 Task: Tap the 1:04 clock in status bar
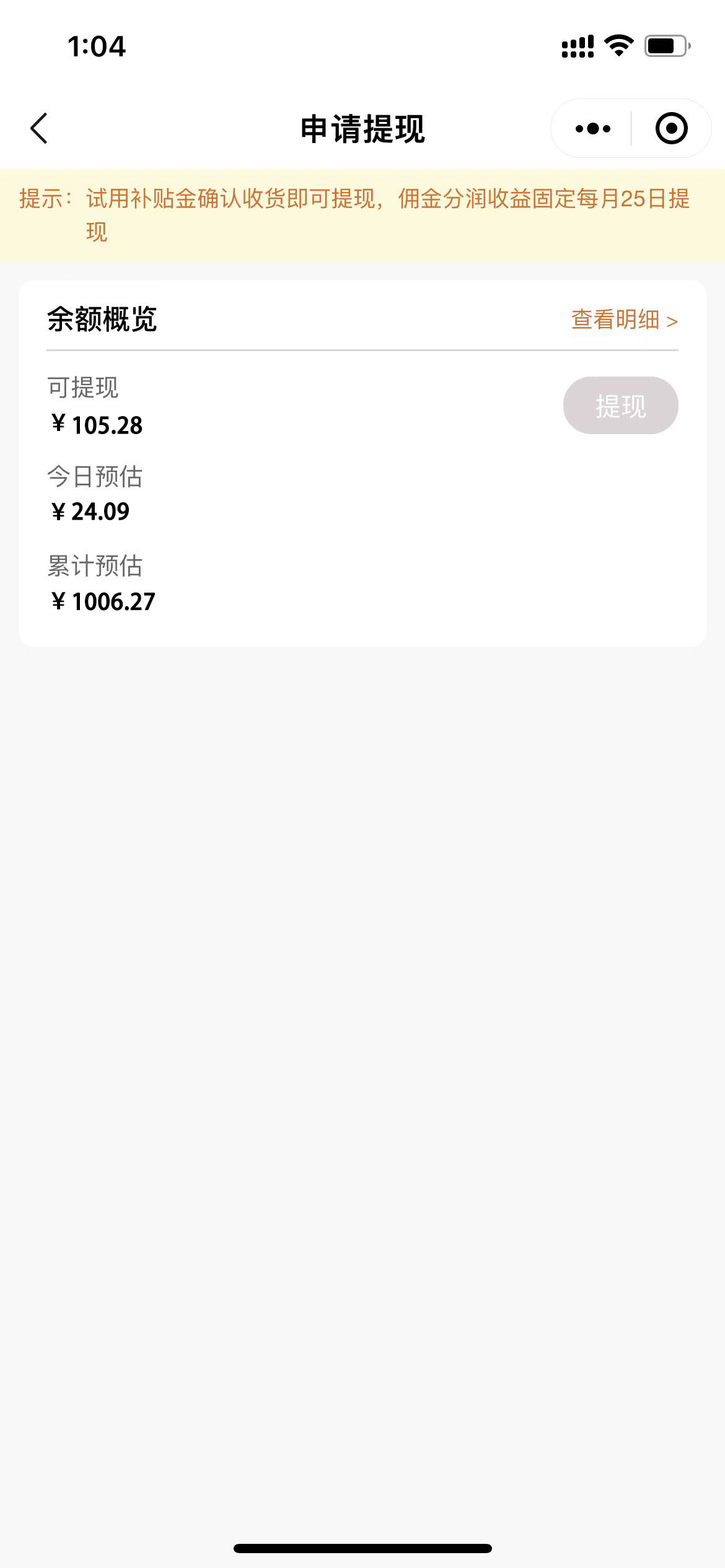[97, 46]
